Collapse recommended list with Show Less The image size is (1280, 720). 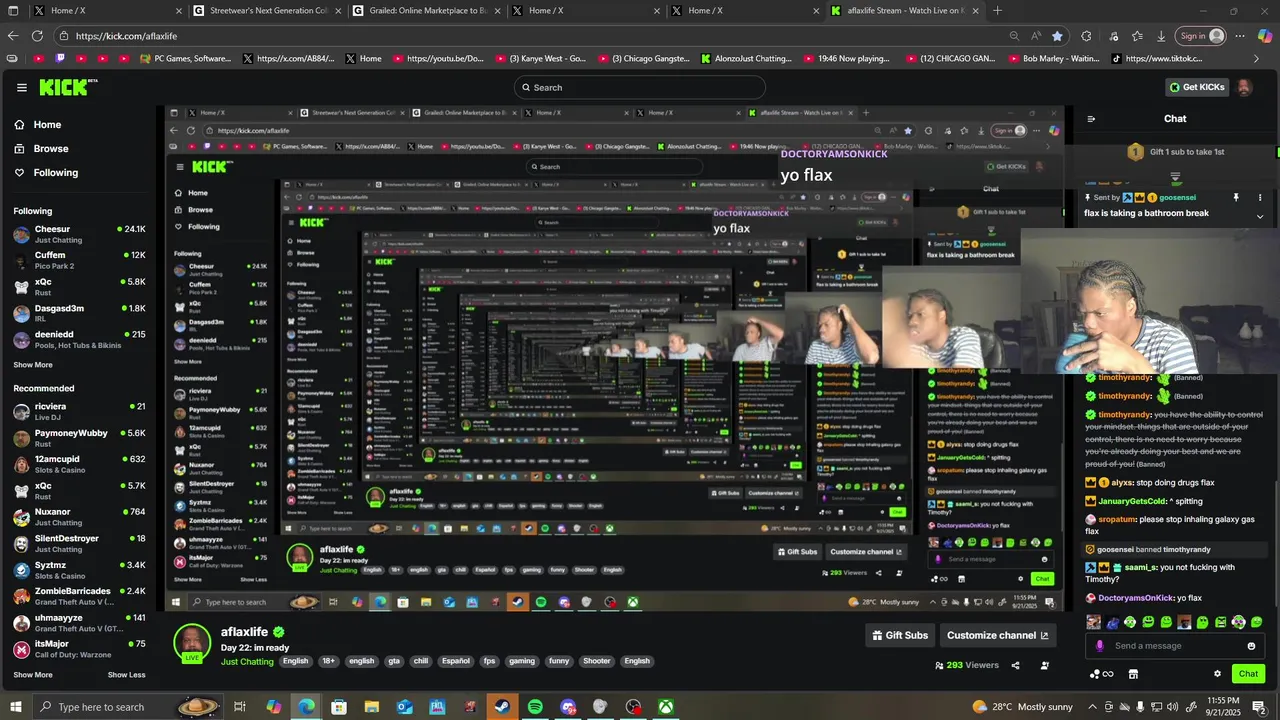pyautogui.click(x=127, y=675)
